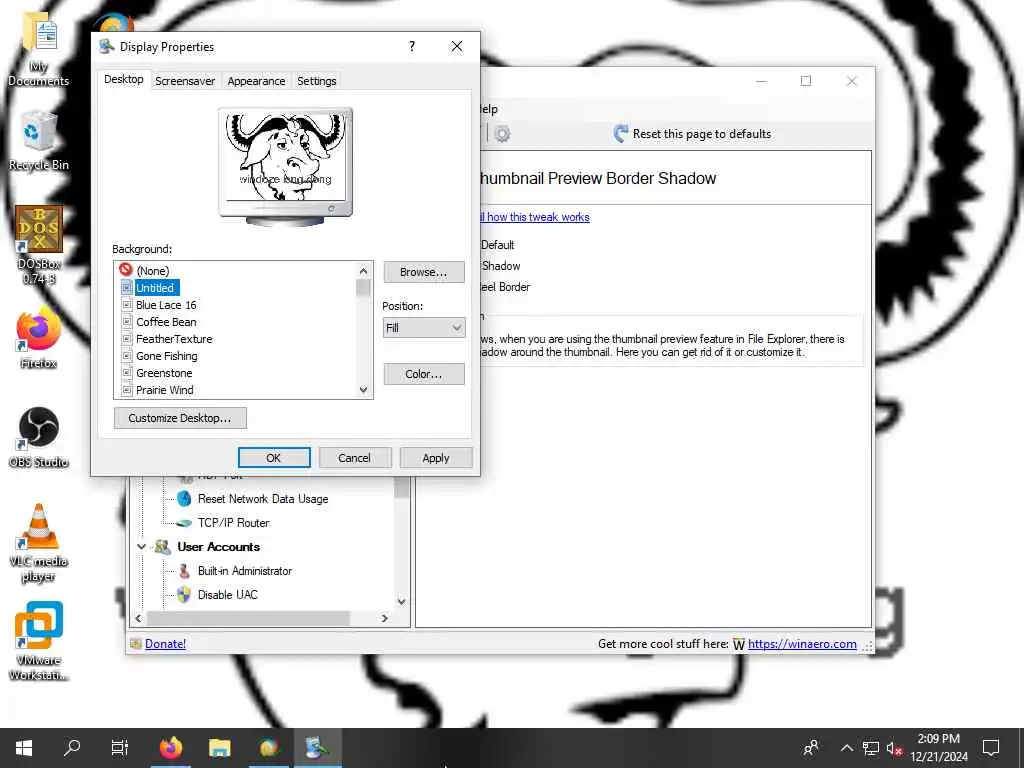Switch to the Screensaver tab
Image resolution: width=1024 pixels, height=768 pixels.
[185, 81]
